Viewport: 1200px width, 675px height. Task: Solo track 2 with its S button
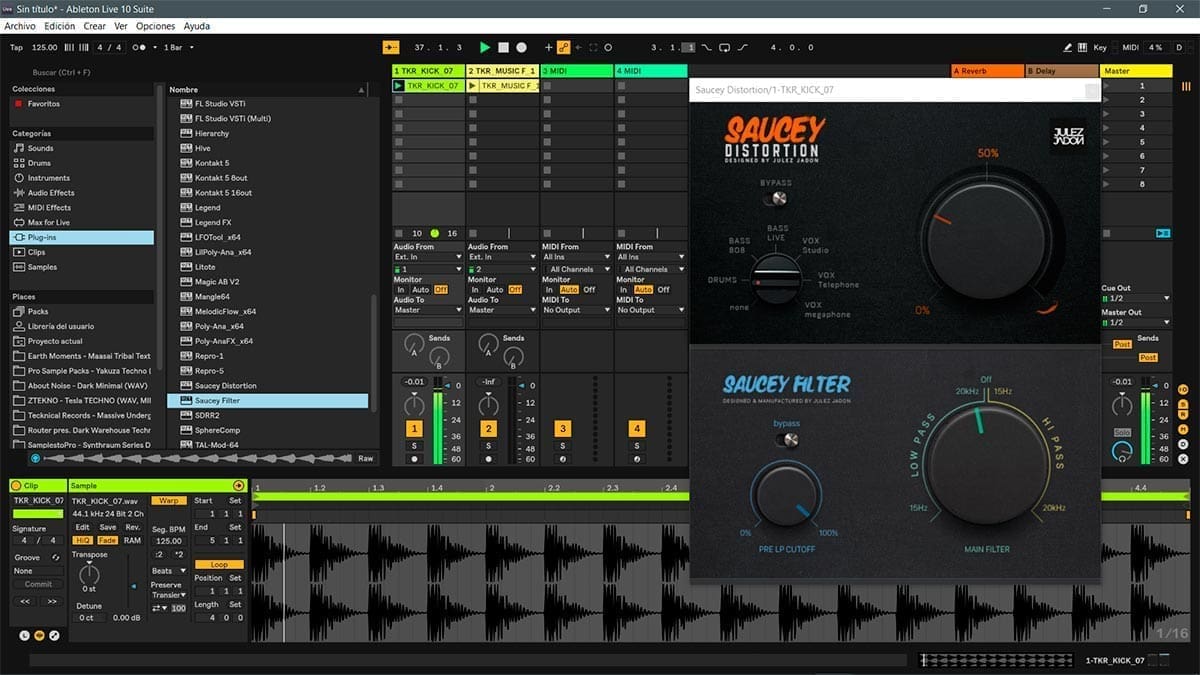coord(488,445)
